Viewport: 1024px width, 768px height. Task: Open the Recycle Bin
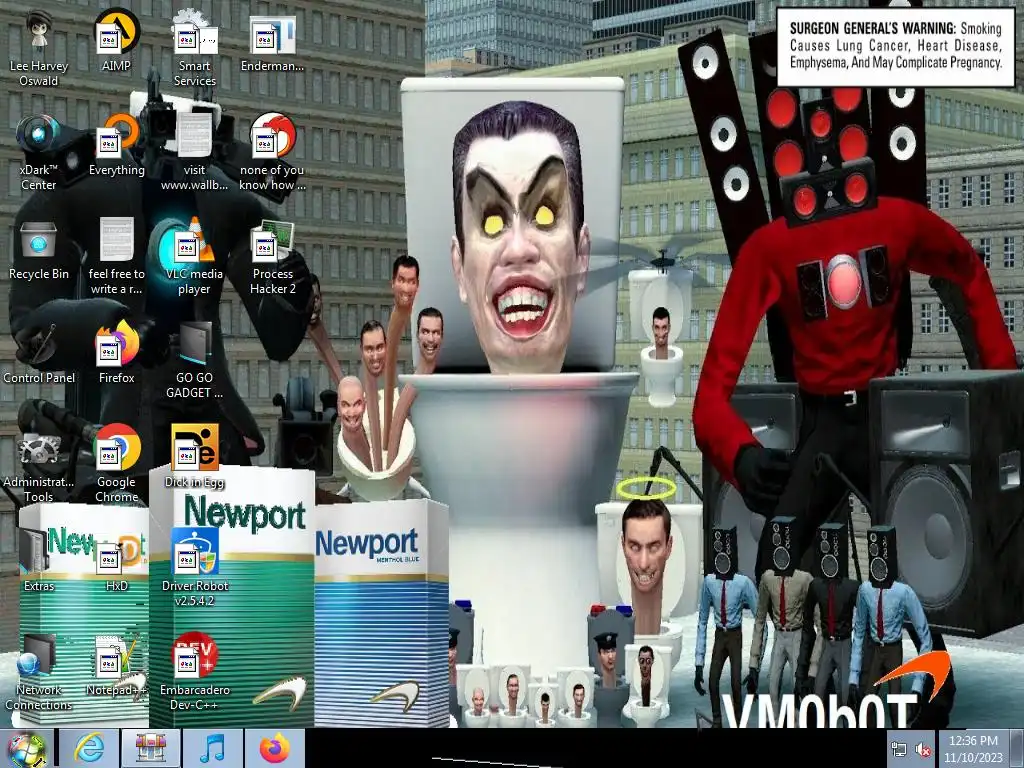tap(39, 249)
